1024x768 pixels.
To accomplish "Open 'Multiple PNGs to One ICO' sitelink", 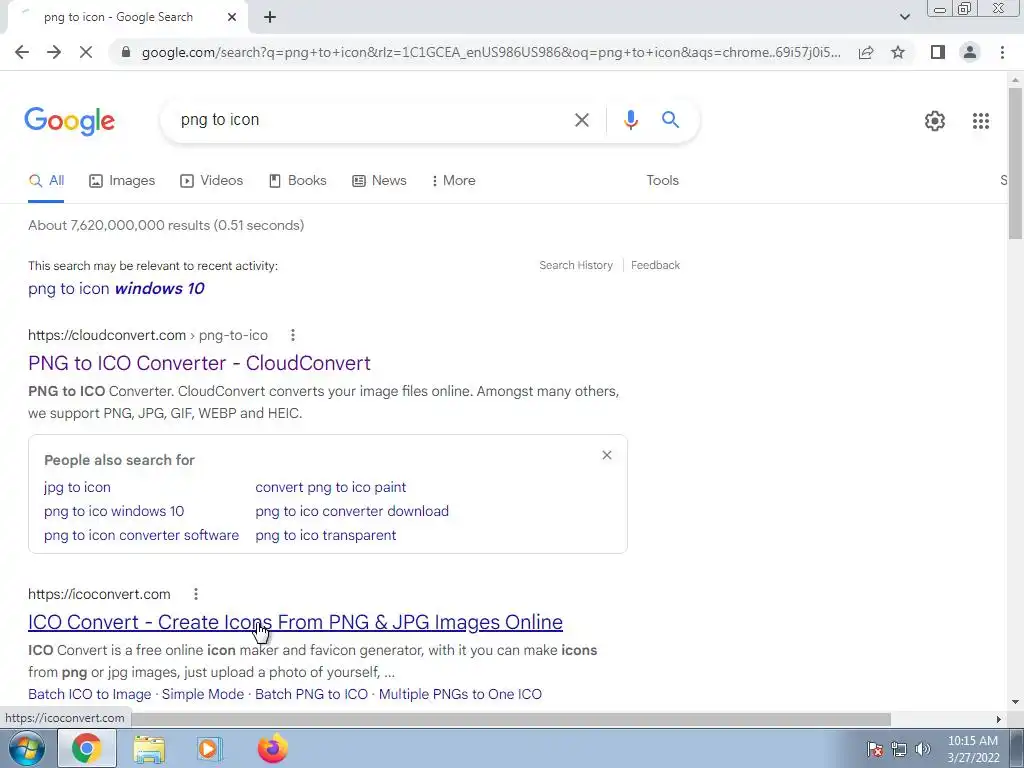I will 460,694.
